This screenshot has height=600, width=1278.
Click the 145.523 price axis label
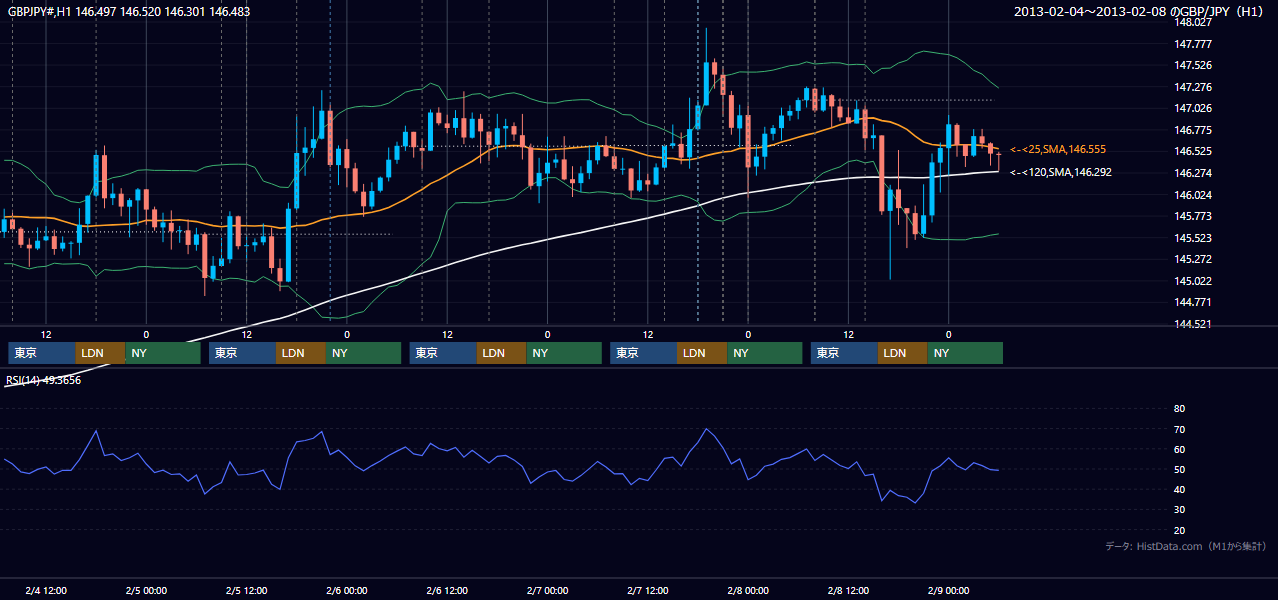click(x=1195, y=238)
